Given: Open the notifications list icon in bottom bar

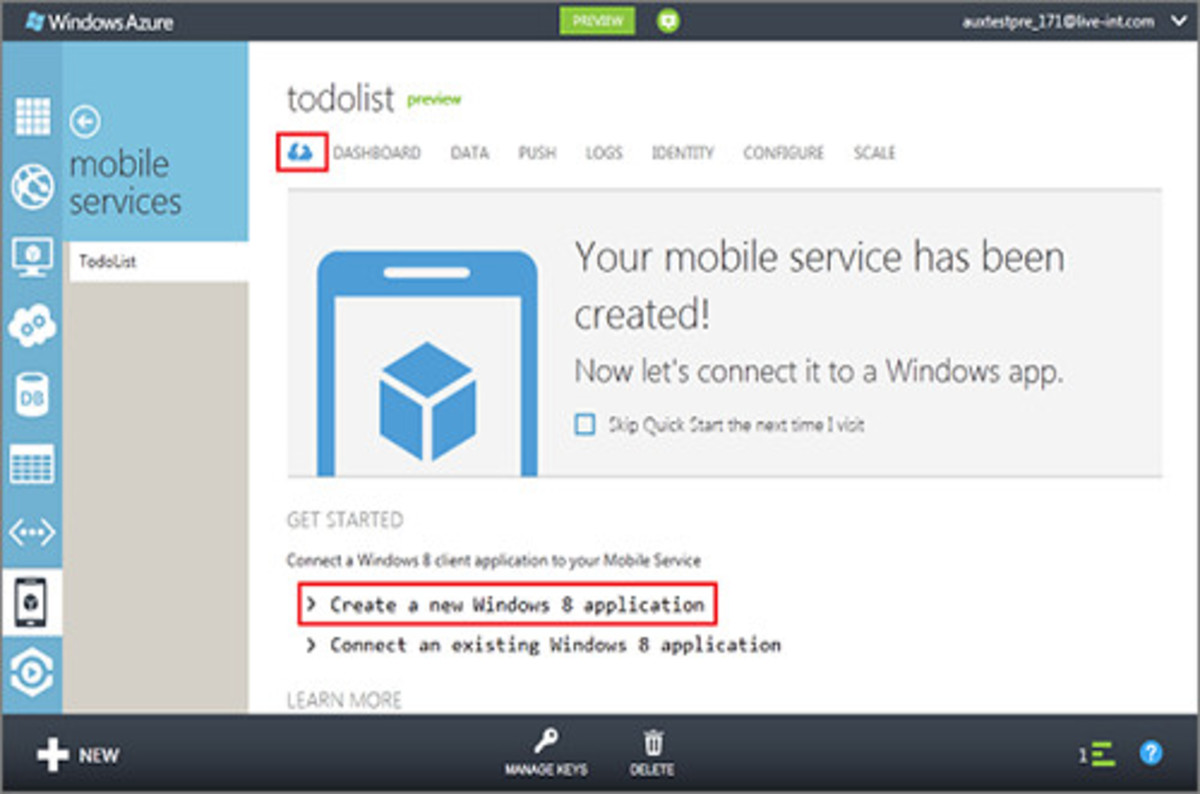Looking at the screenshot, I should 1102,755.
